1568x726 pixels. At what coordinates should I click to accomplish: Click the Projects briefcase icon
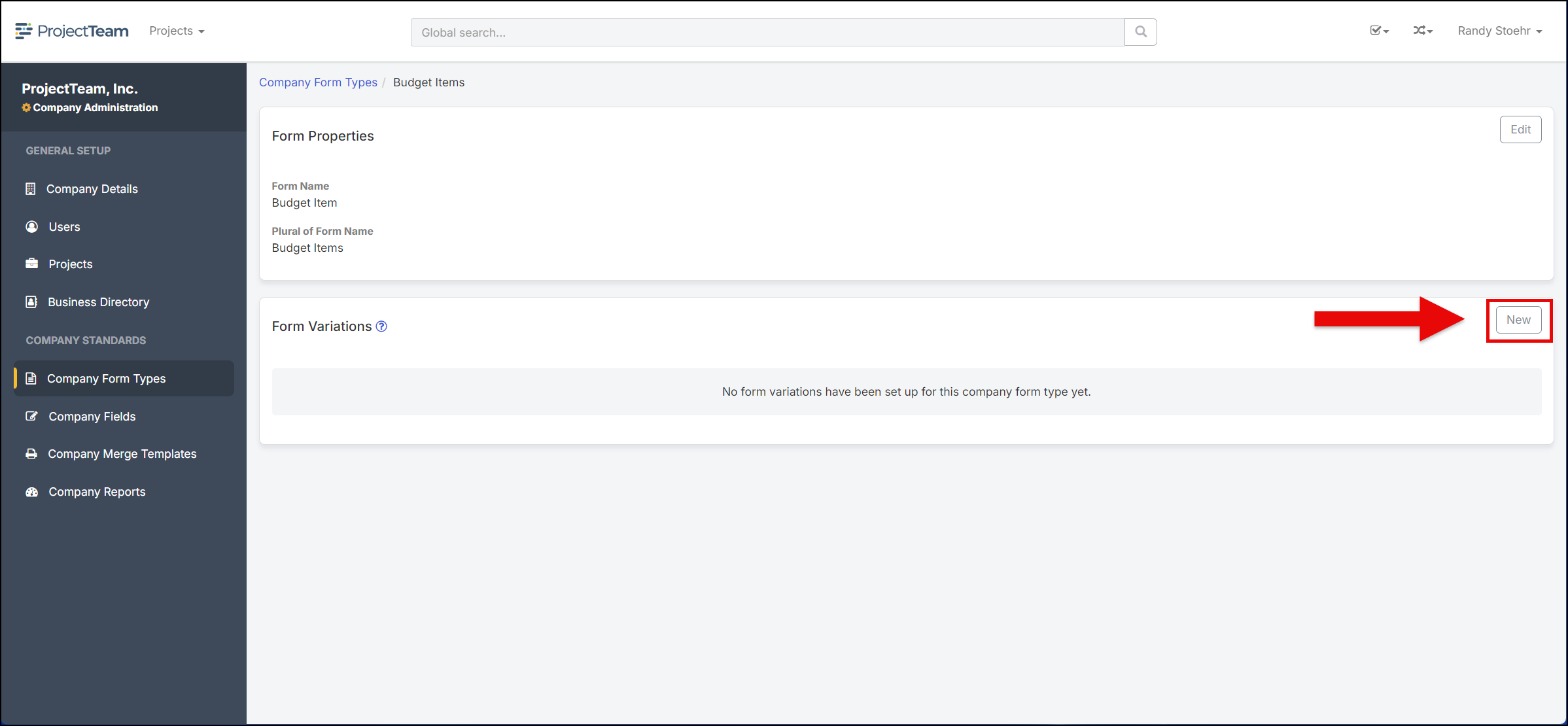click(x=31, y=264)
